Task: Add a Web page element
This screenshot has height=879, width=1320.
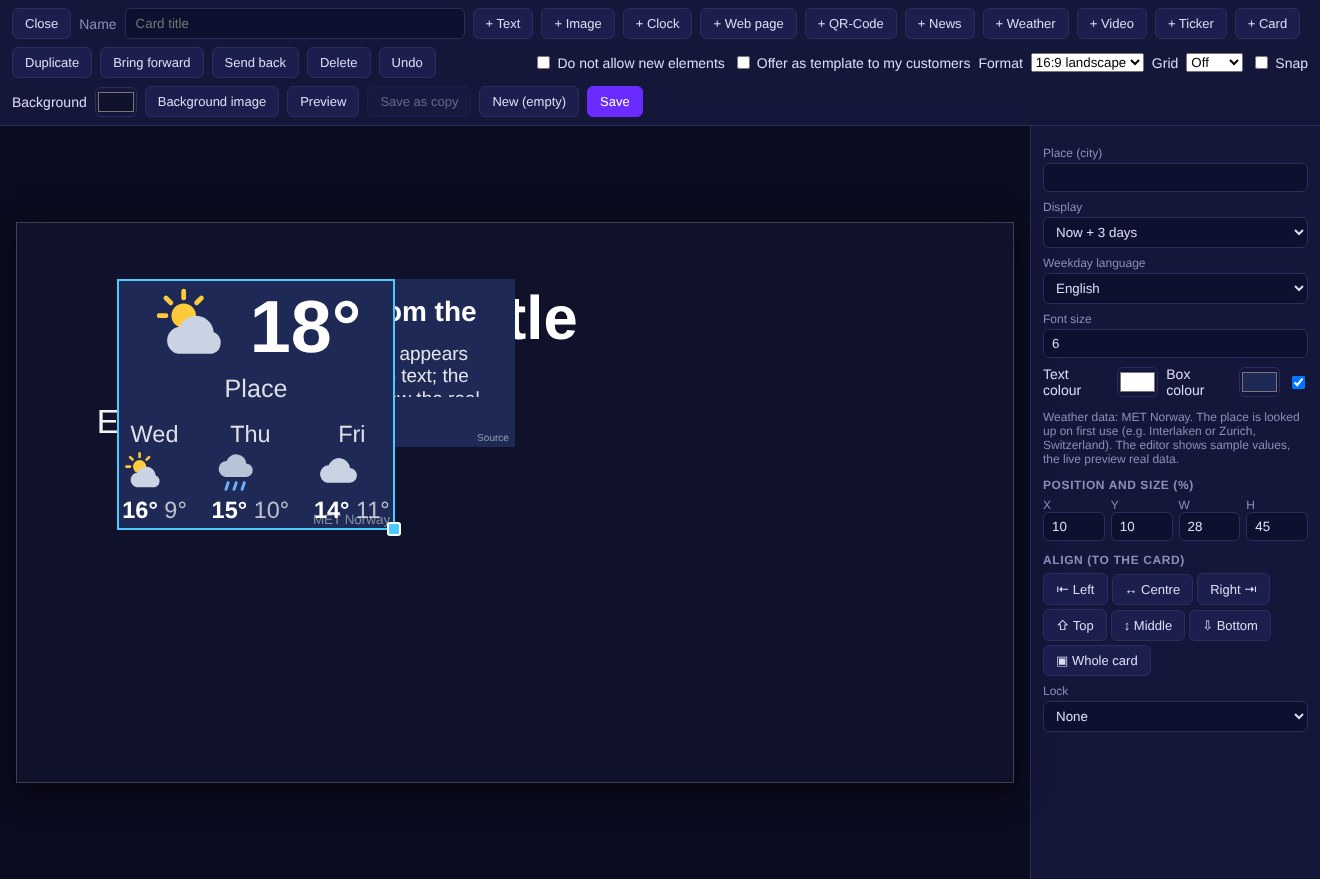Action: click(x=748, y=23)
